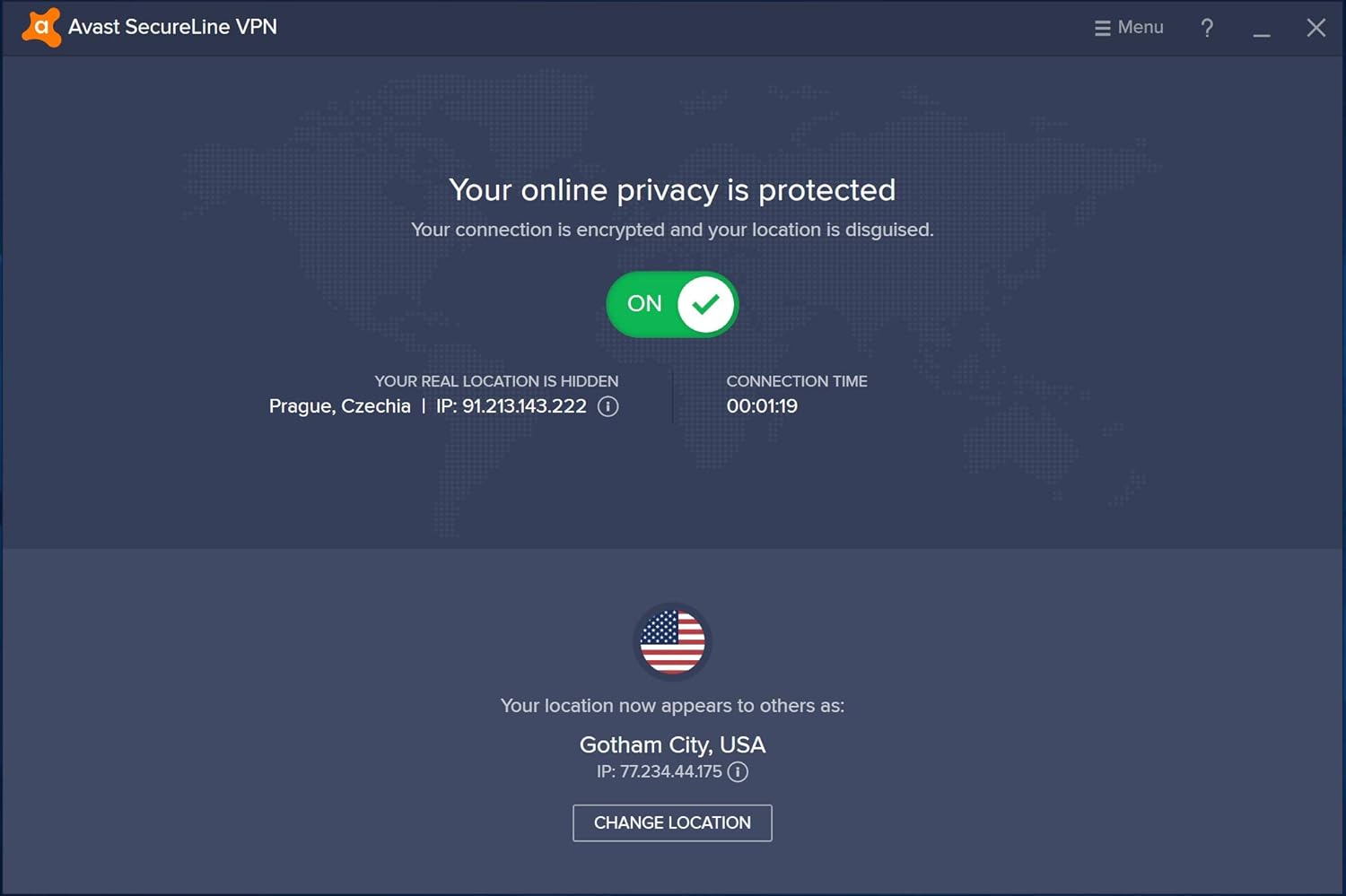Click the "Your real location is hidden" label
Image resolution: width=1346 pixels, height=896 pixels.
pyautogui.click(x=496, y=381)
